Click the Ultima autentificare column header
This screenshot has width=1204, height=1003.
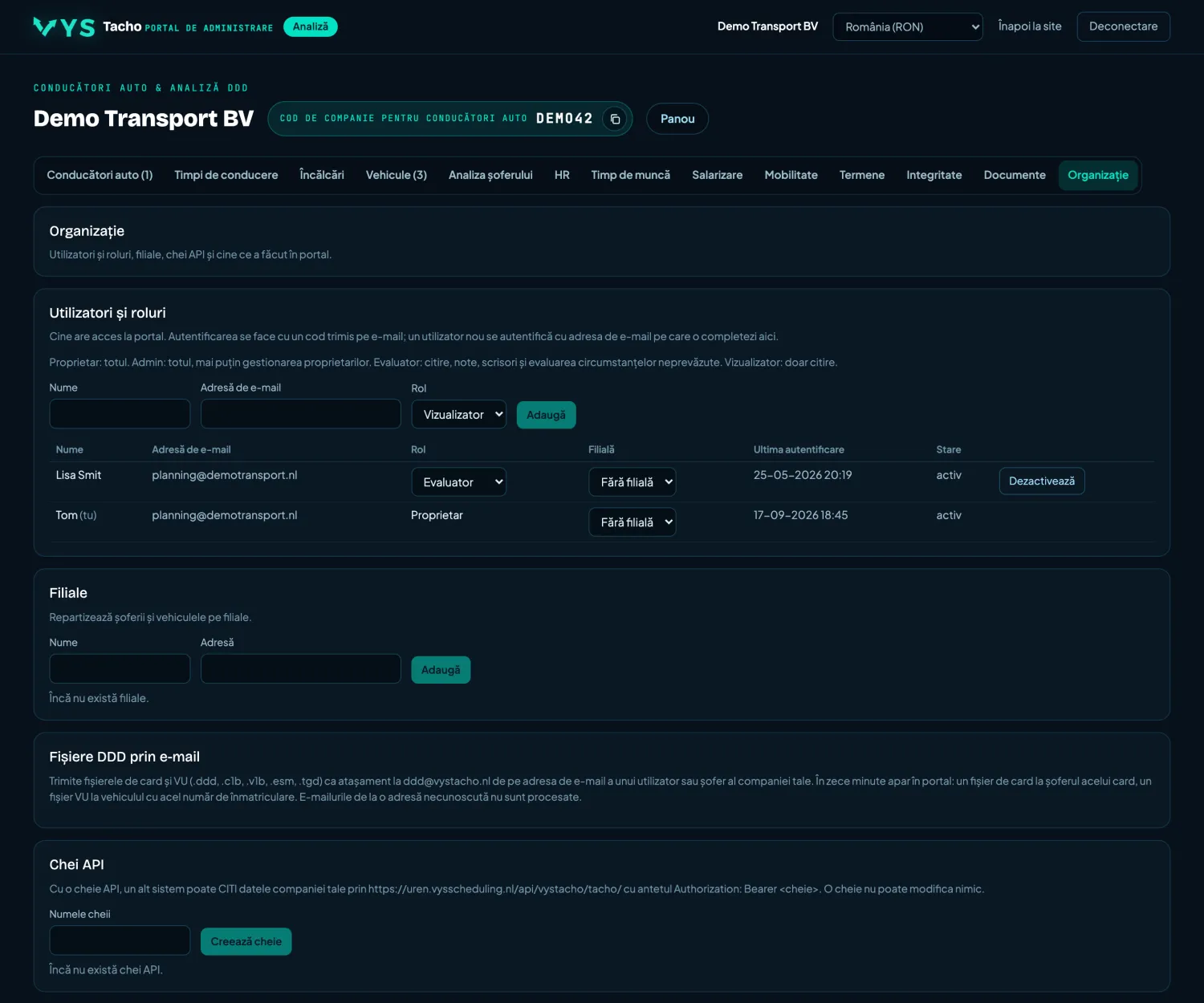click(799, 449)
